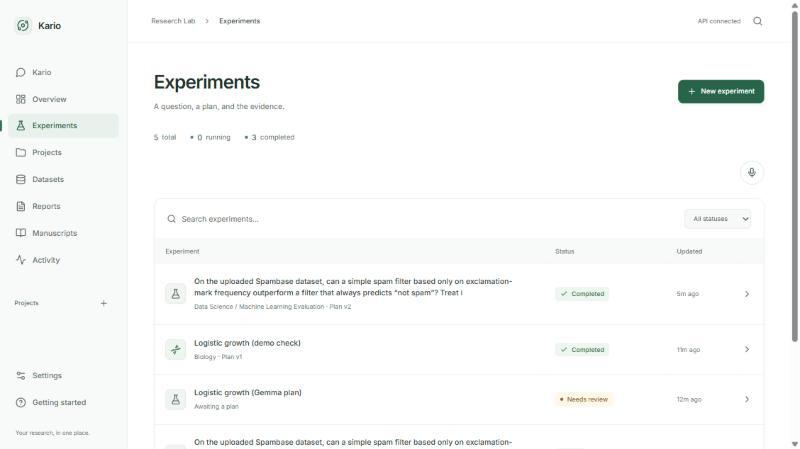The width and height of the screenshot is (800, 449).
Task: Click flask icon of Gemma plan row
Action: [176, 400]
